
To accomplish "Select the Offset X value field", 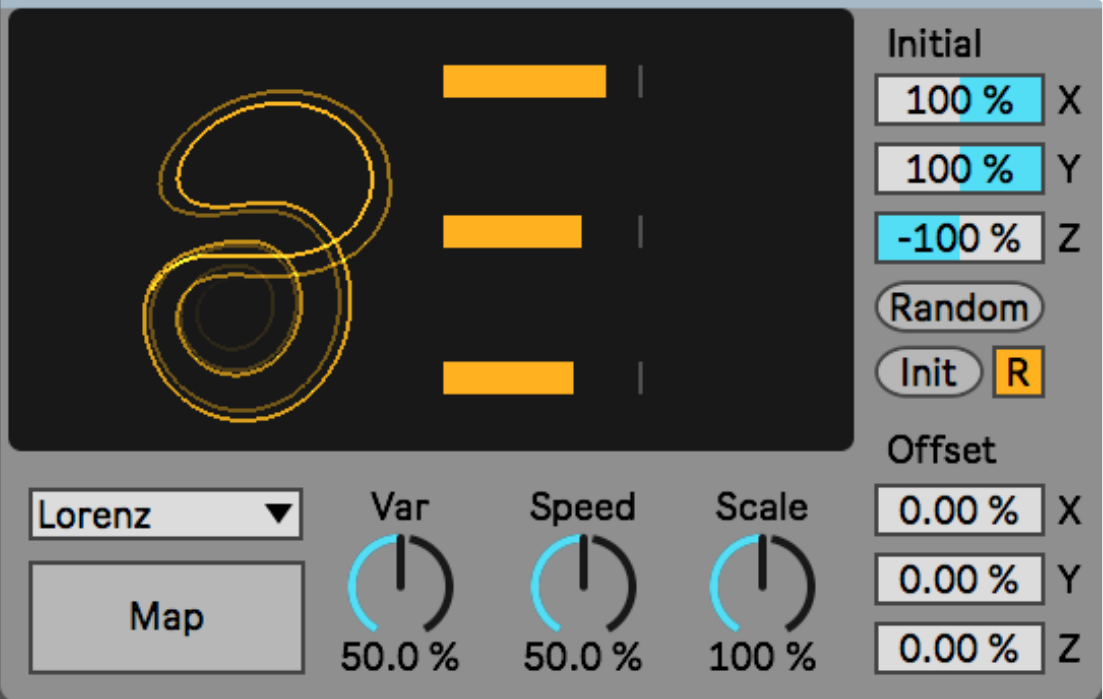I will [x=959, y=510].
